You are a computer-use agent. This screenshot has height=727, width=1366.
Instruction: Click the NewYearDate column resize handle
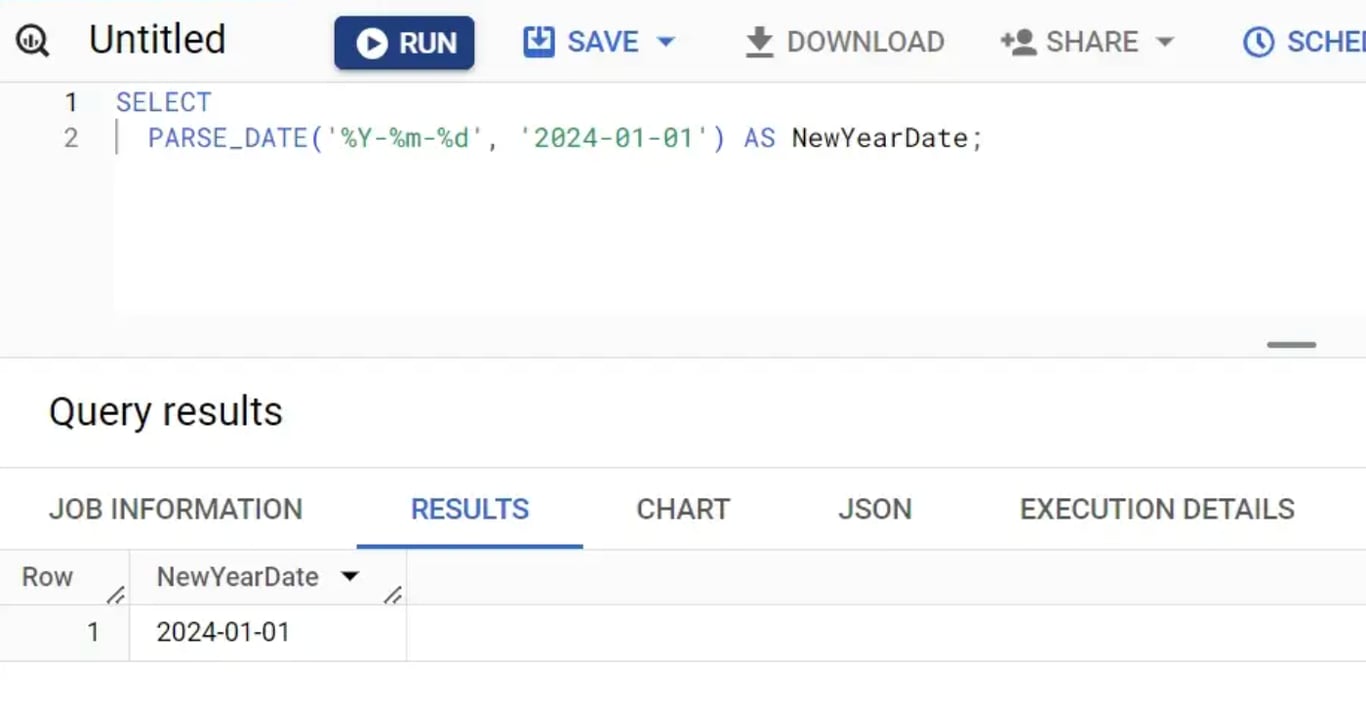point(393,595)
